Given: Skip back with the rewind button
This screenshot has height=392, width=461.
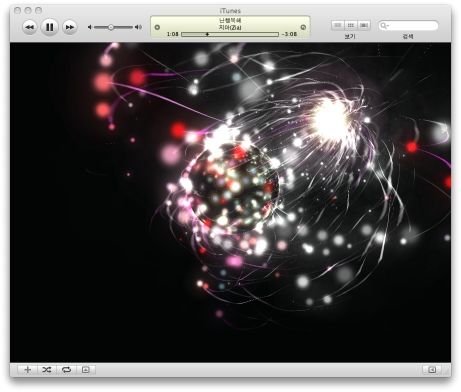Looking at the screenshot, I should click(x=30, y=27).
